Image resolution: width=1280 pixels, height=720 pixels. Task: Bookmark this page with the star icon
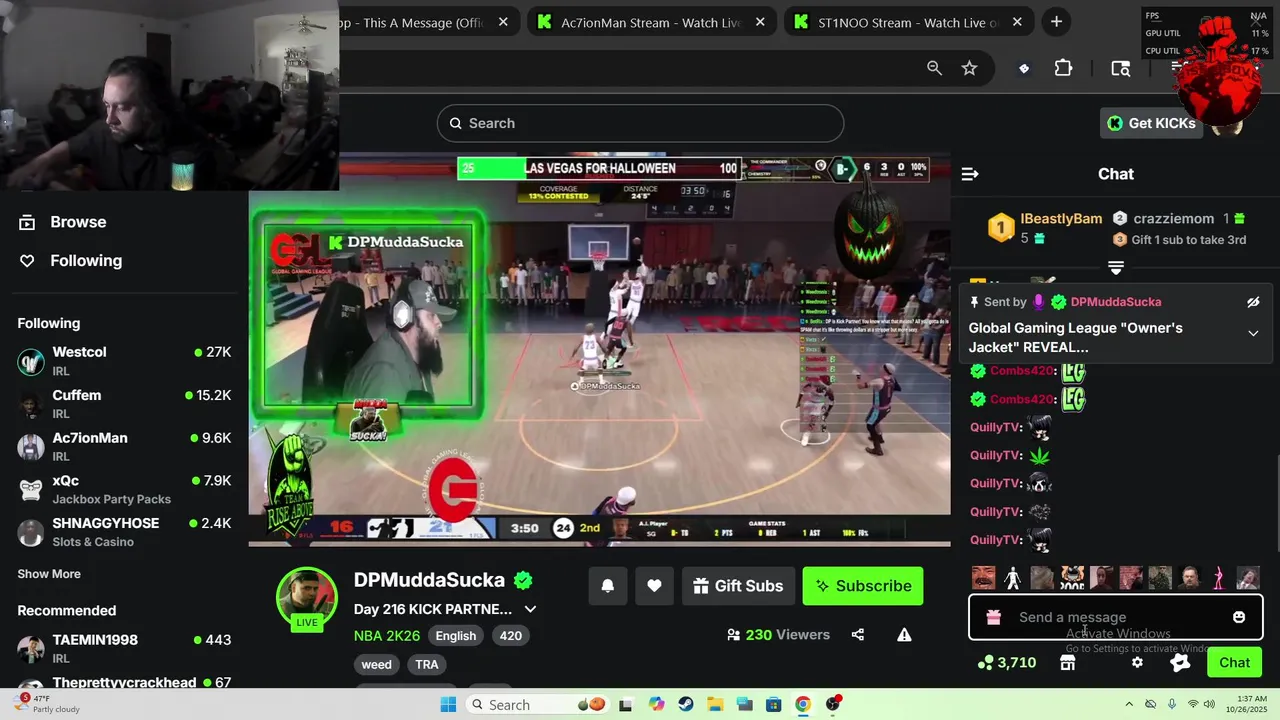(x=969, y=68)
